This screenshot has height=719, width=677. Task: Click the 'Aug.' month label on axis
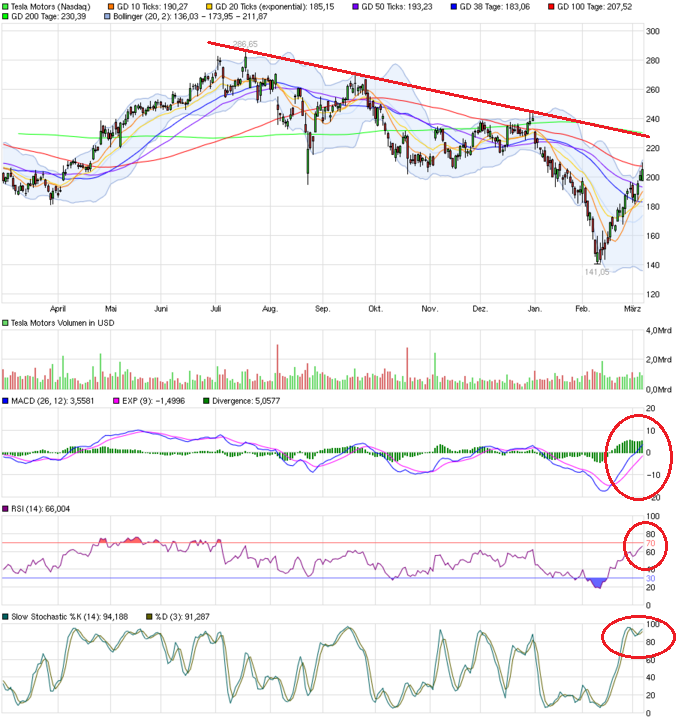[270, 309]
